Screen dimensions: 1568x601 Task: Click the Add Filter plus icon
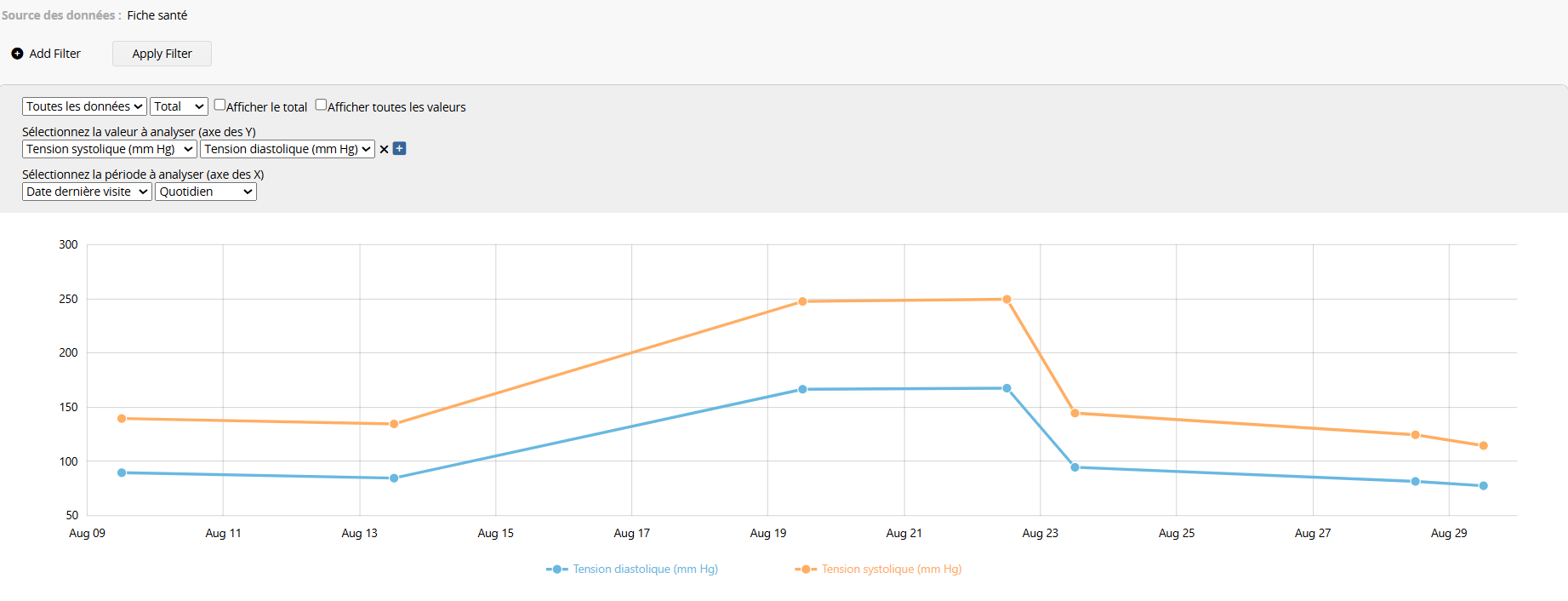click(17, 54)
